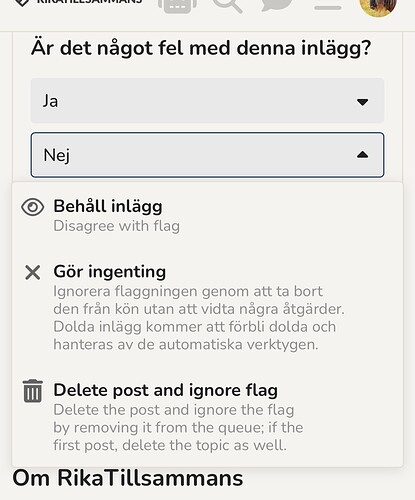This screenshot has width=415, height=500.
Task: Open the chat bubble icon in header
Action: point(277,5)
